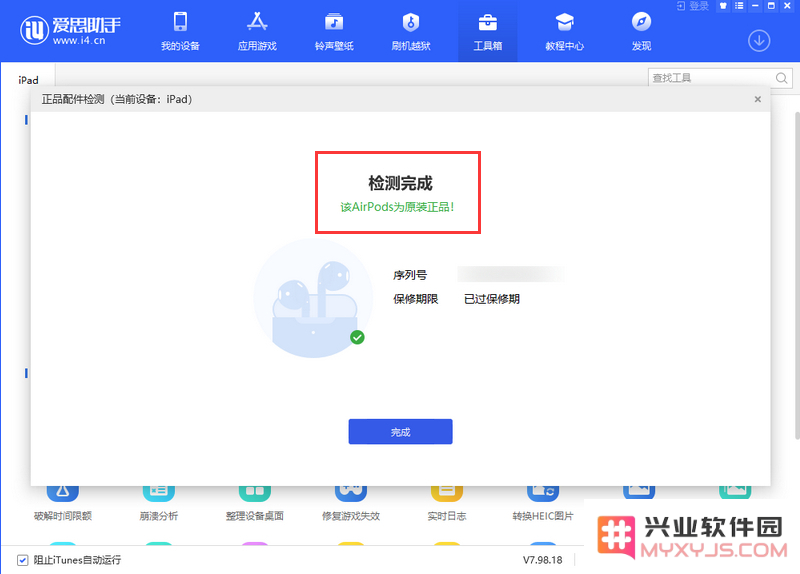
Task: Click version V7.98.18 text
Action: pos(542,560)
